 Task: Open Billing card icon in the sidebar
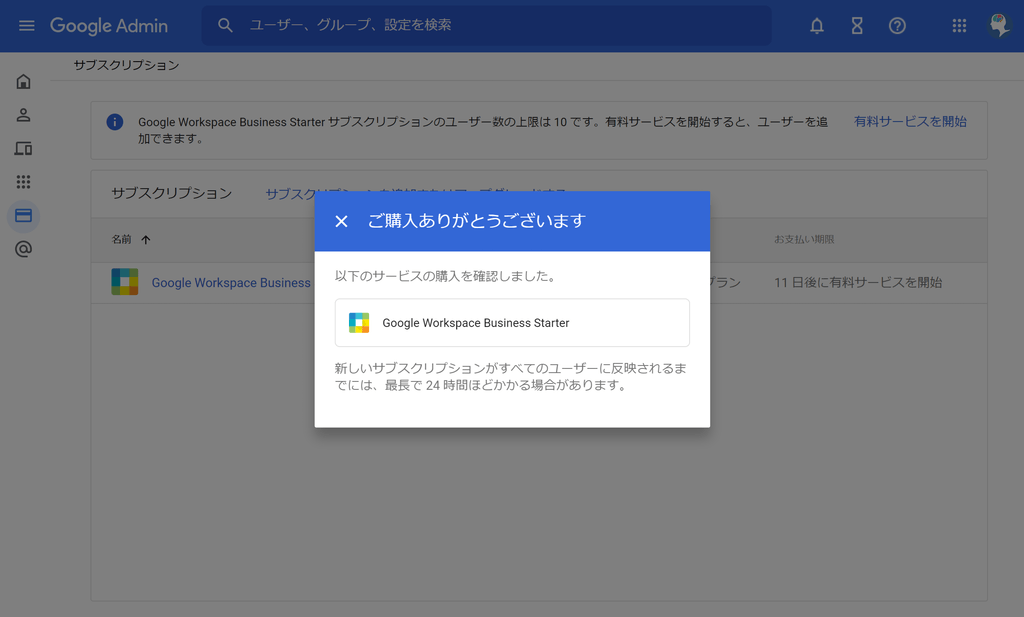click(24, 215)
